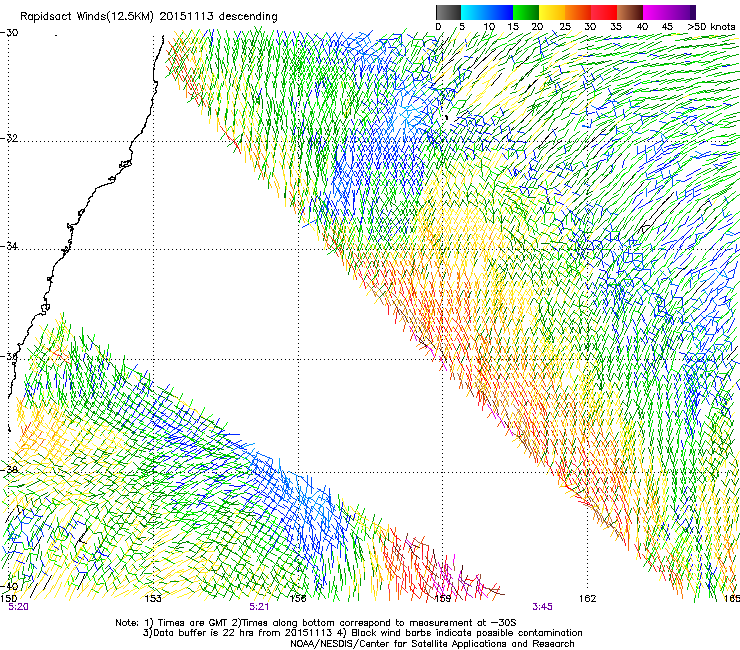Click the purple '5:21' time label
Image resolution: width=740 pixels, height=650 pixels.
[x=259, y=607]
